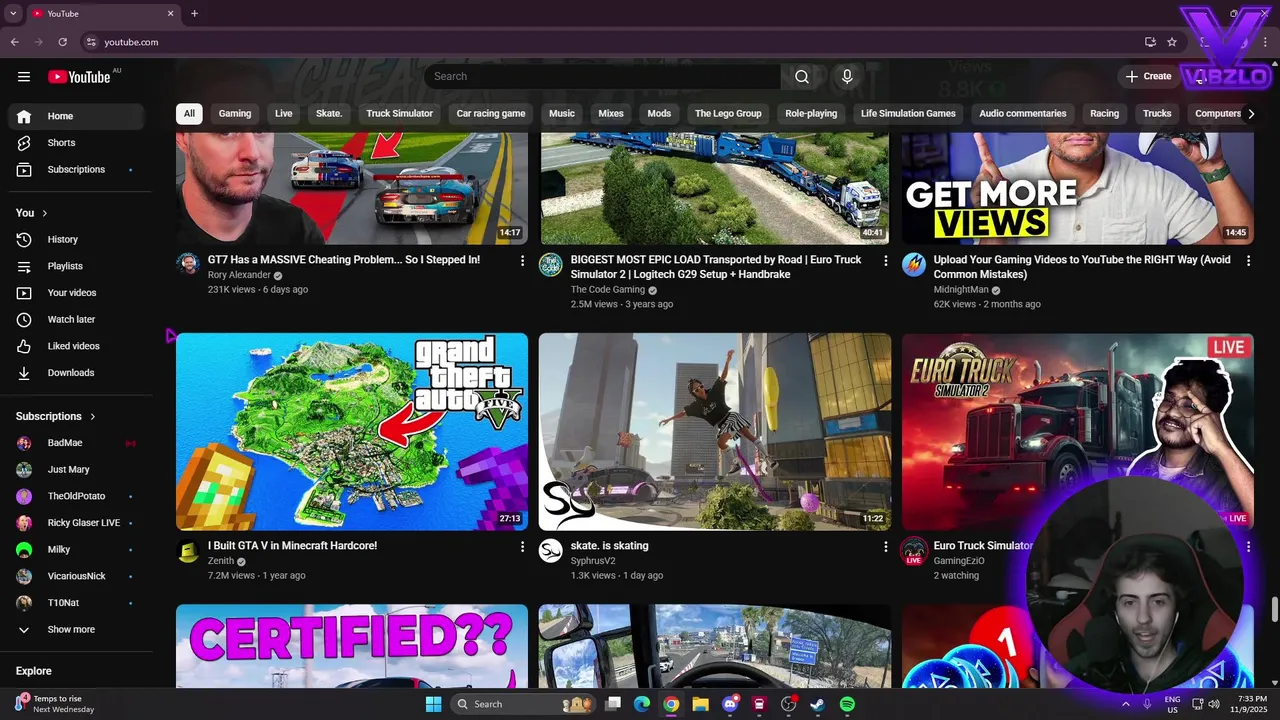Open Milky channel subscription

click(76, 550)
